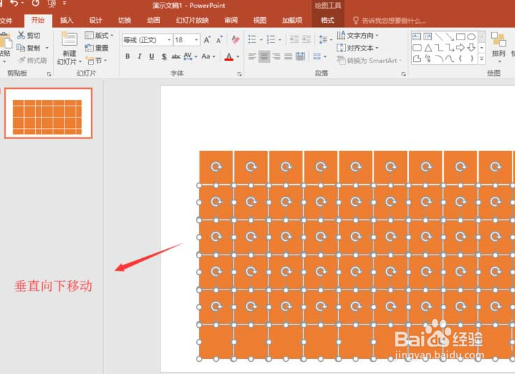515x374 pixels.
Task: Select the rectangle shape in the gallery
Action: 460,36
